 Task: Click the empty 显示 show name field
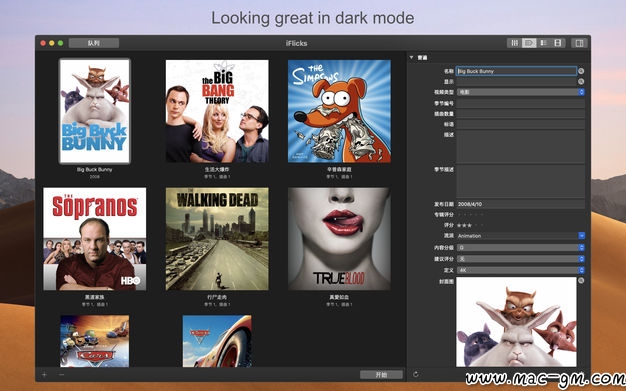(x=516, y=81)
